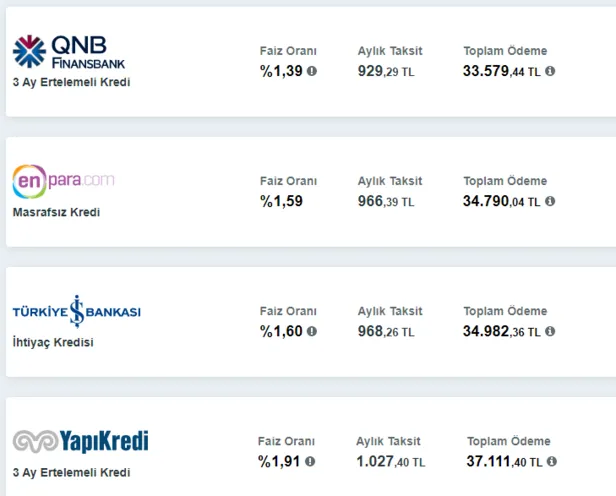Screen dimensions: 616x496
Task: Click info icon beside 34.982,36 TL total
Action: pyautogui.click(x=550, y=331)
